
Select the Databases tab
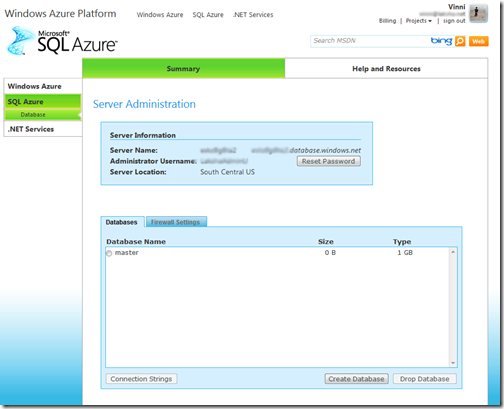point(122,222)
